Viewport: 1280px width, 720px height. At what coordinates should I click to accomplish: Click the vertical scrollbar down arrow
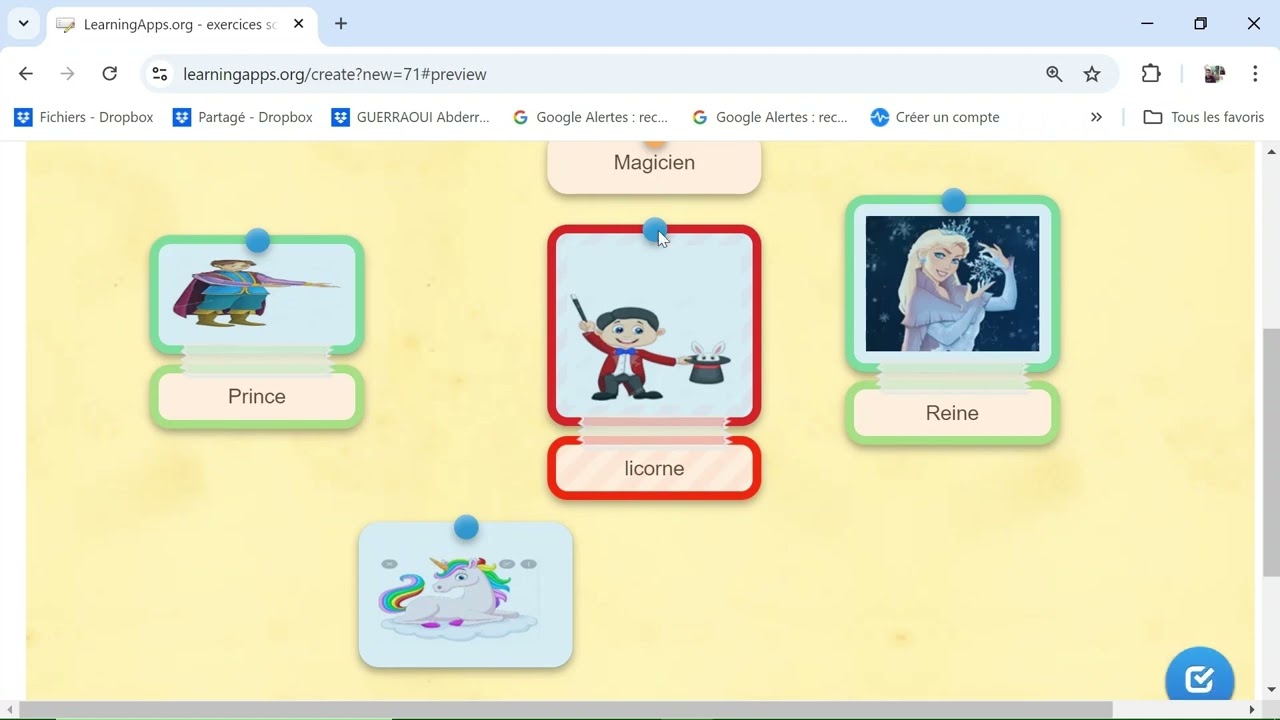pos(1271,690)
